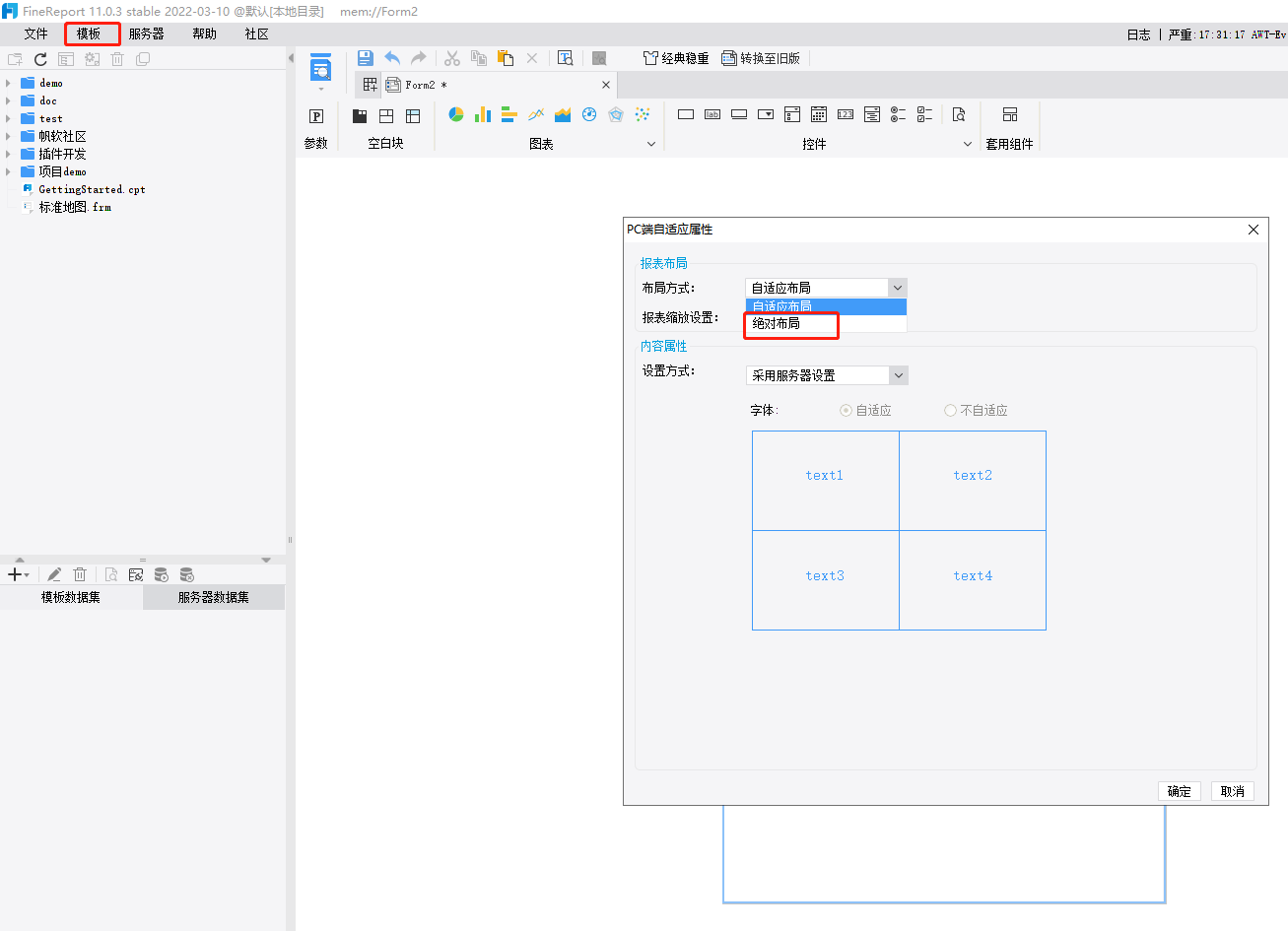Screen dimensions: 1288x931
Task: Insert a pie chart from chart group
Action: [456, 114]
